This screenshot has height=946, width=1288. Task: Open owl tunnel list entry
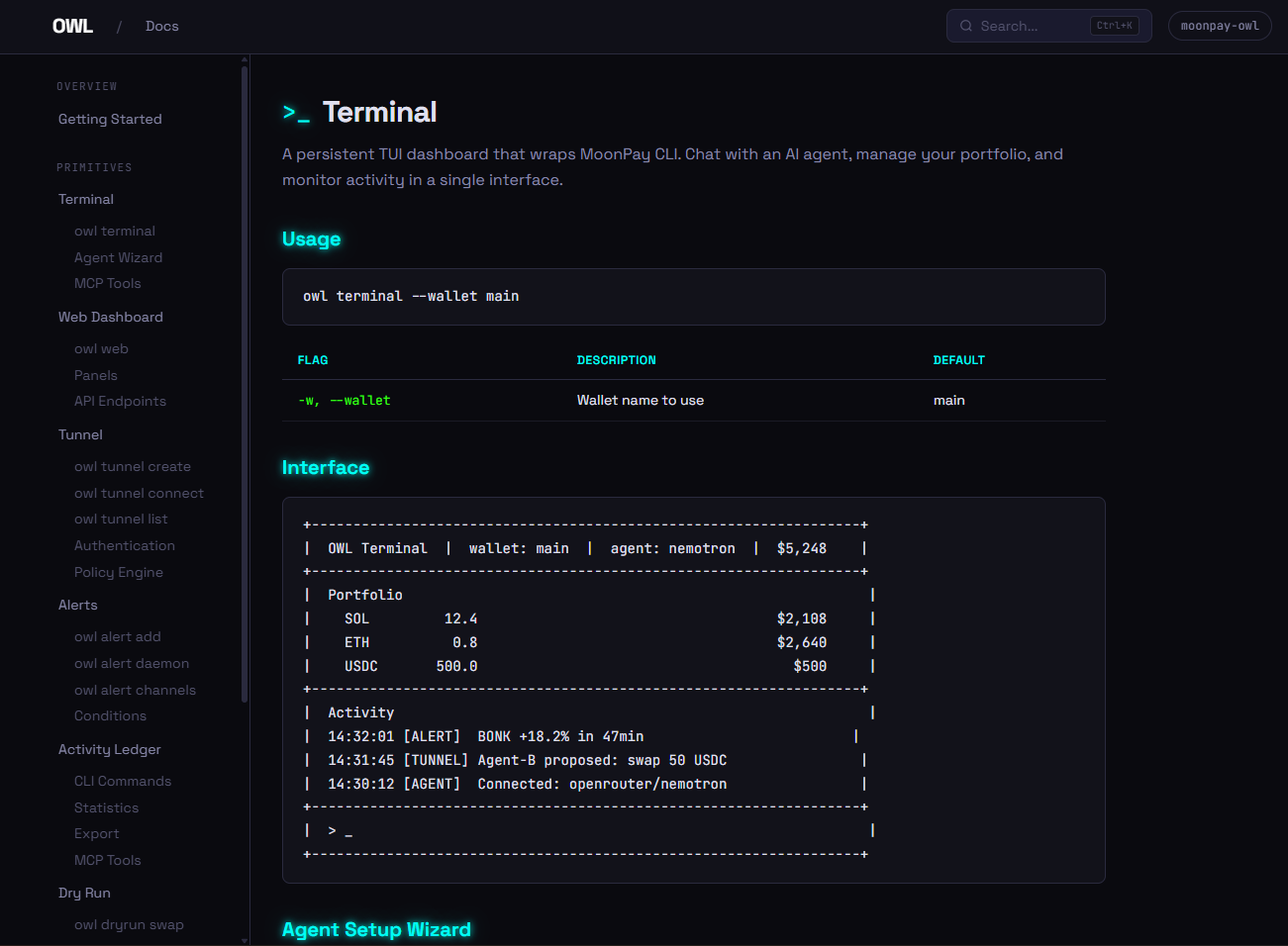click(121, 519)
